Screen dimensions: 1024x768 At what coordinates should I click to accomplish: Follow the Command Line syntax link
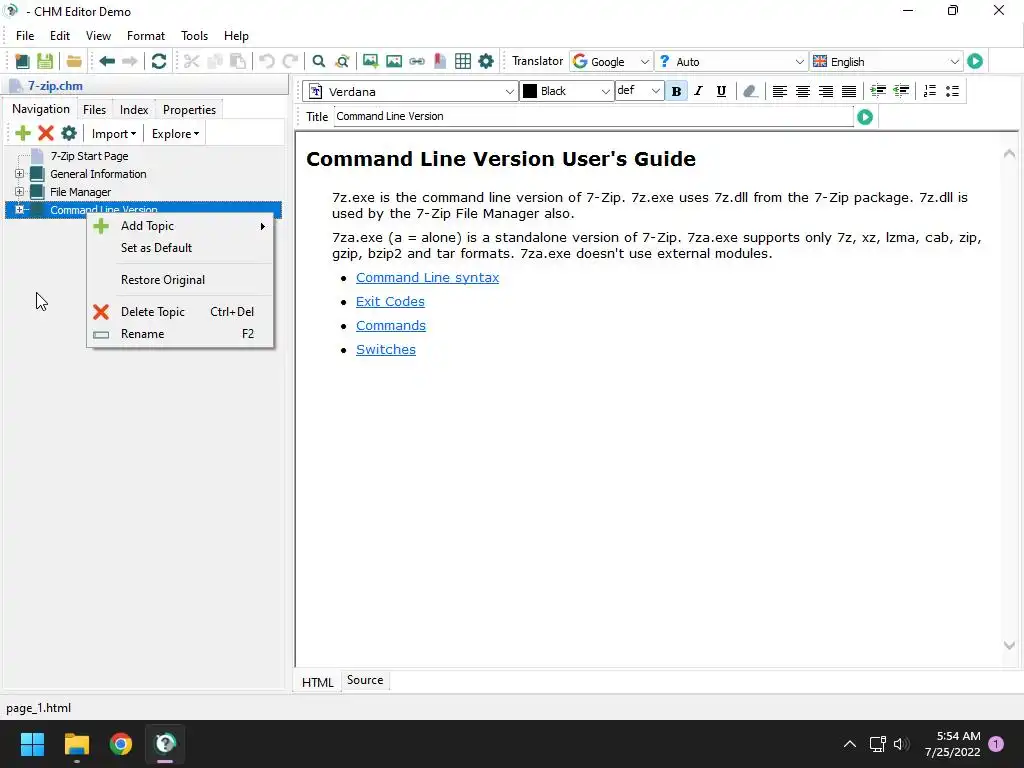point(427,278)
